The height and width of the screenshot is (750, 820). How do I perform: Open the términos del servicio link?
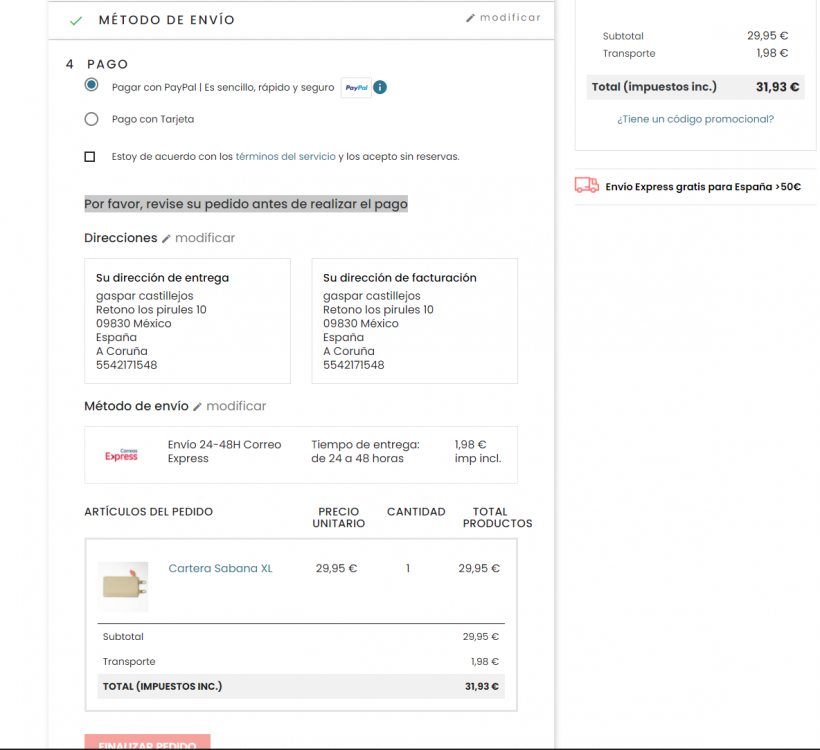(x=286, y=156)
